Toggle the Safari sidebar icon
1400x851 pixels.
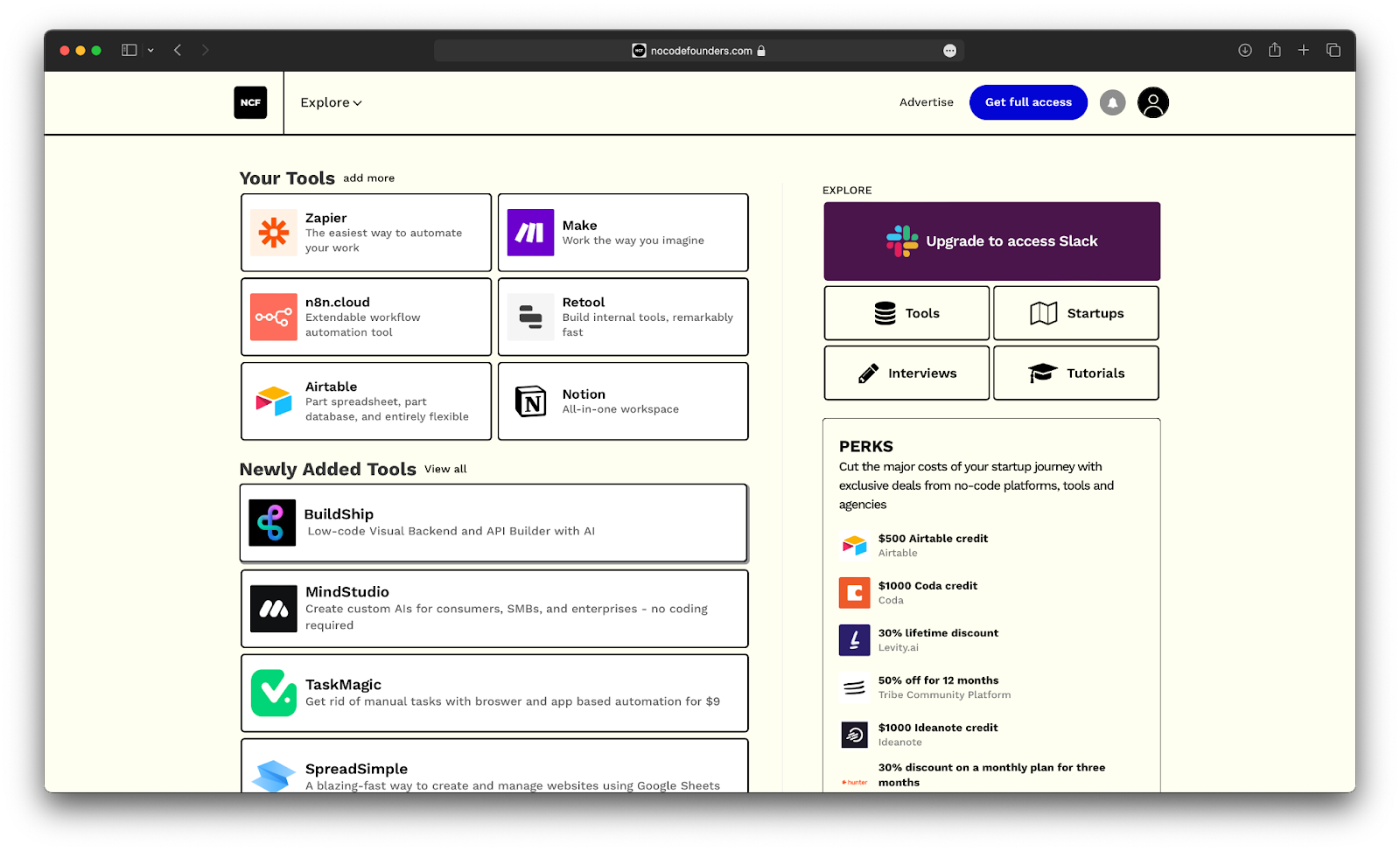point(129,51)
